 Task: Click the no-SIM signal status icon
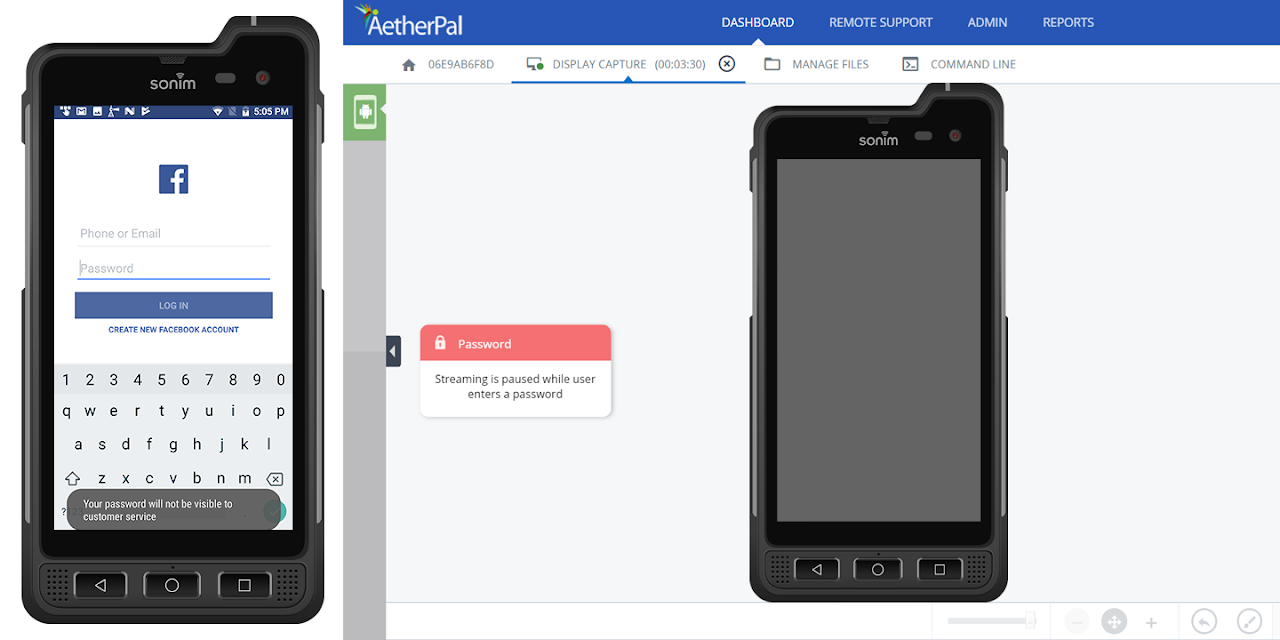(233, 111)
